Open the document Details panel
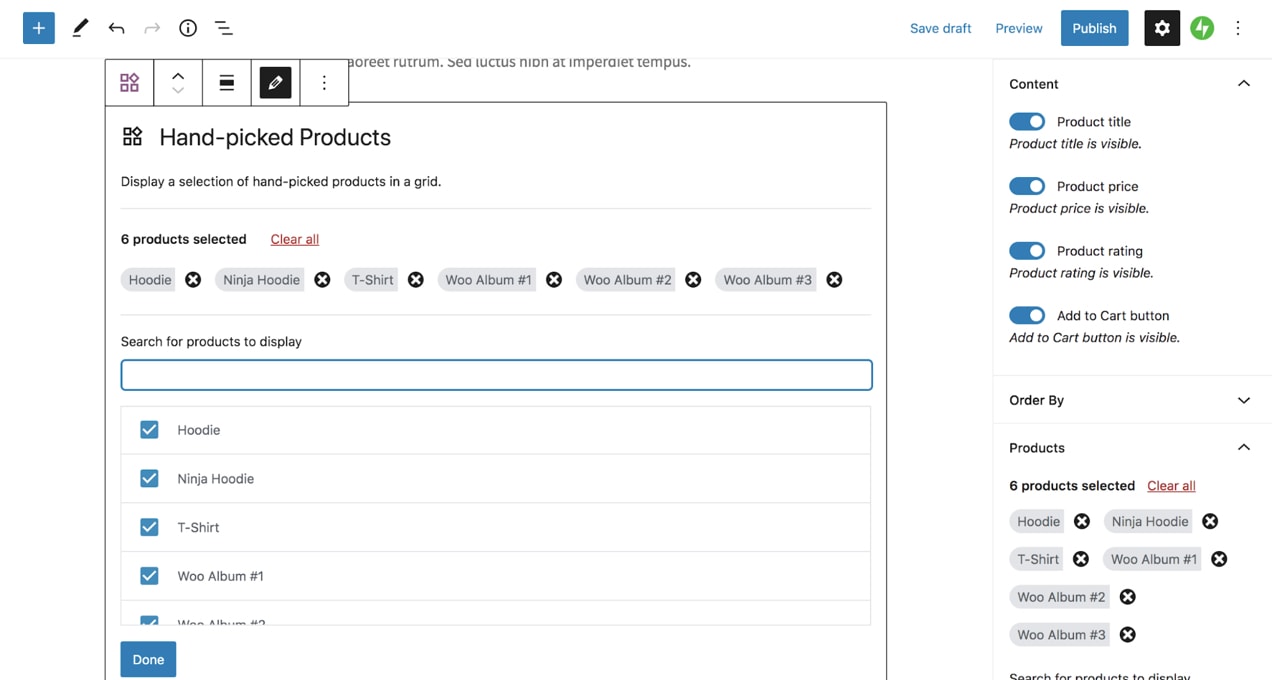The width and height of the screenshot is (1272, 680). click(188, 28)
